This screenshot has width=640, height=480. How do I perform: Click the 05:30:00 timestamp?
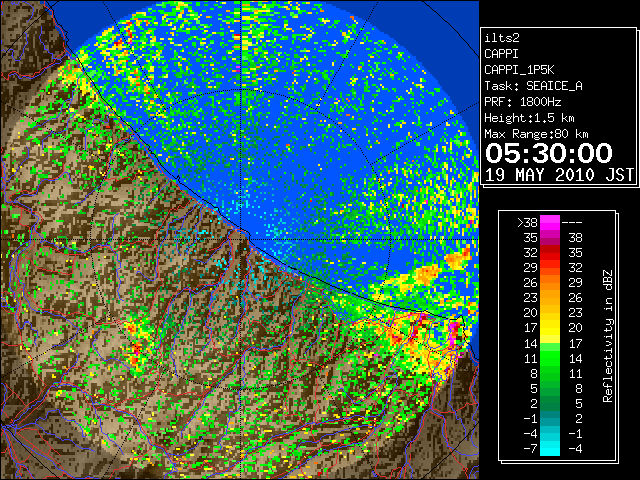point(549,153)
